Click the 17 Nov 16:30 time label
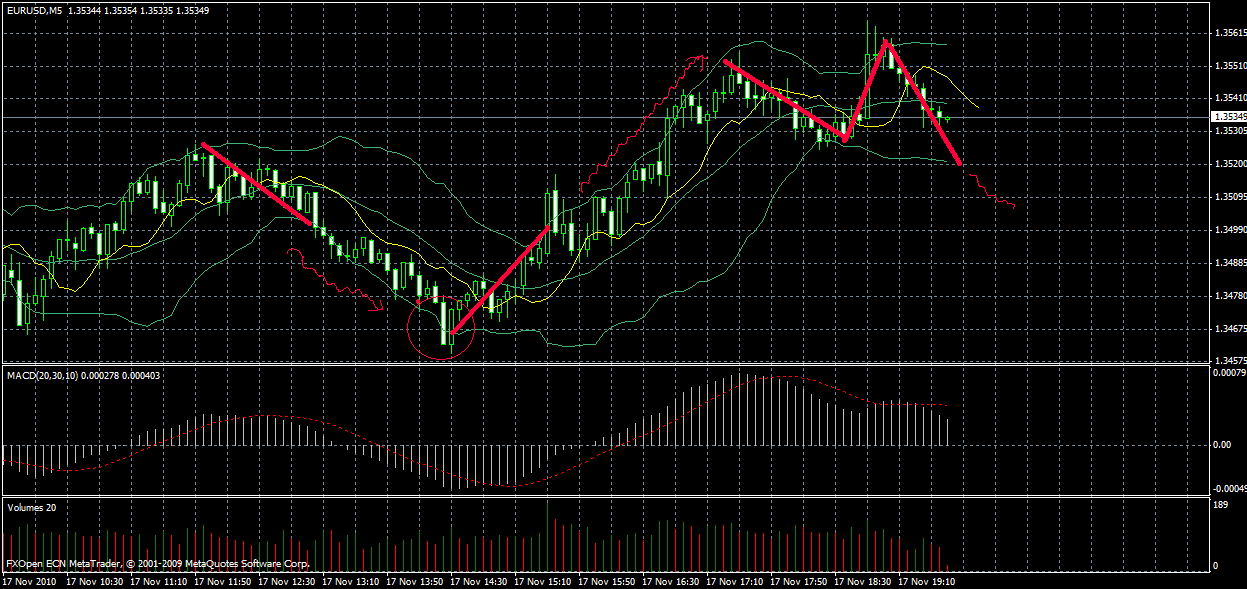Image resolution: width=1247 pixels, height=589 pixels. point(672,580)
